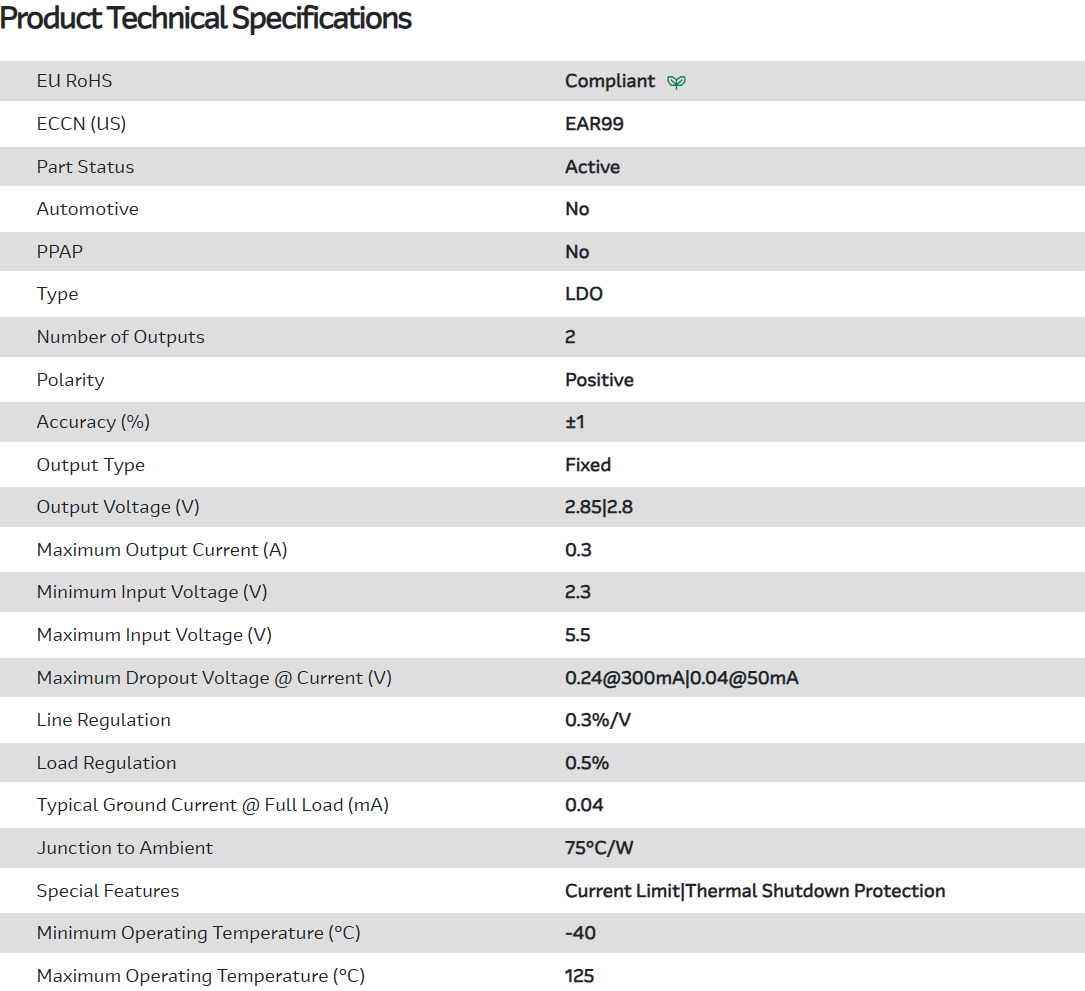
Task: Click the 2.85|2.8 output voltage value
Action: (598, 507)
